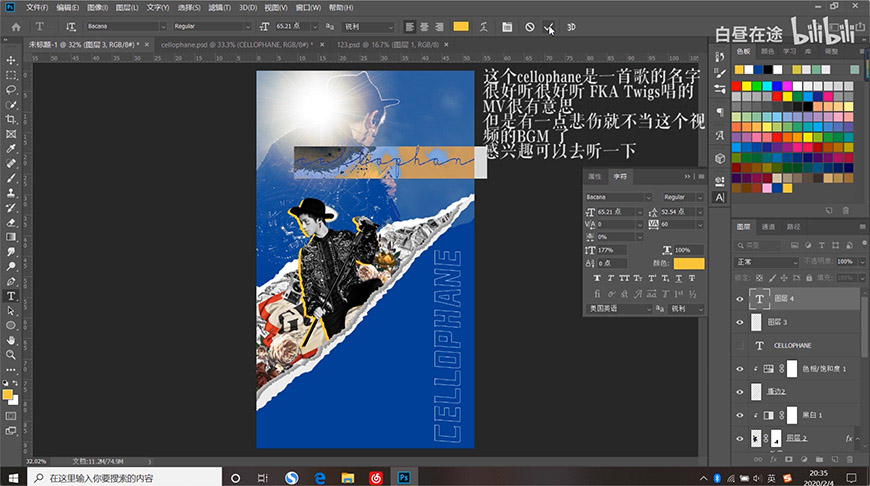Viewport: 870px width, 486px height.
Task: Toggle Character and Paragraph panels button
Action: [x=507, y=27]
